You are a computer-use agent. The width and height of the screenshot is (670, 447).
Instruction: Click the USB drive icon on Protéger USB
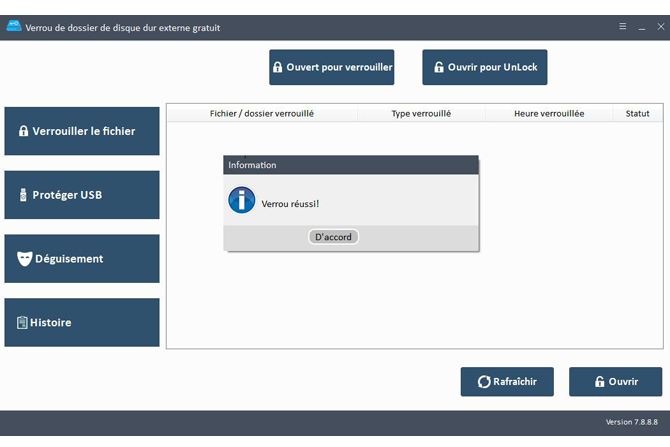(23, 195)
